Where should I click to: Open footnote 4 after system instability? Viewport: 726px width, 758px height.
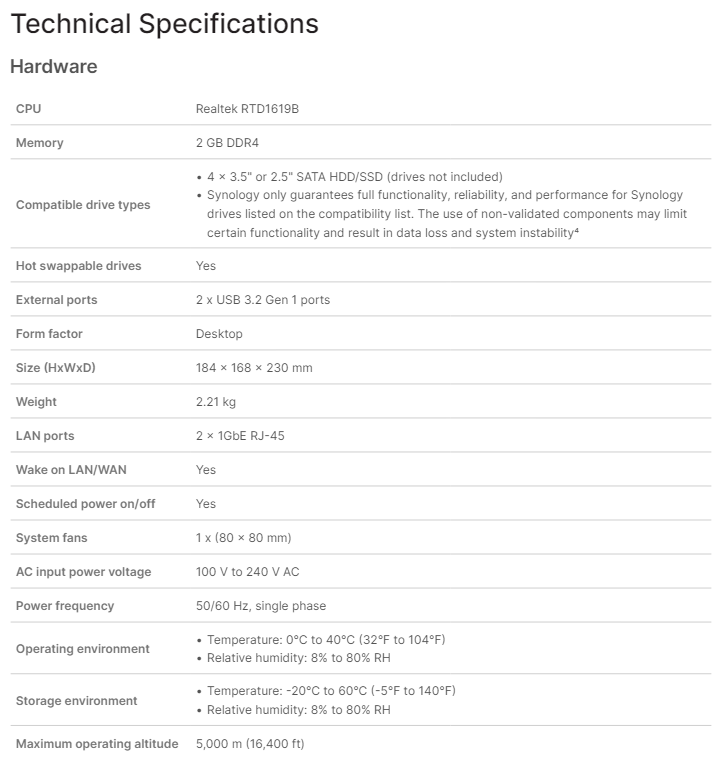(x=577, y=231)
